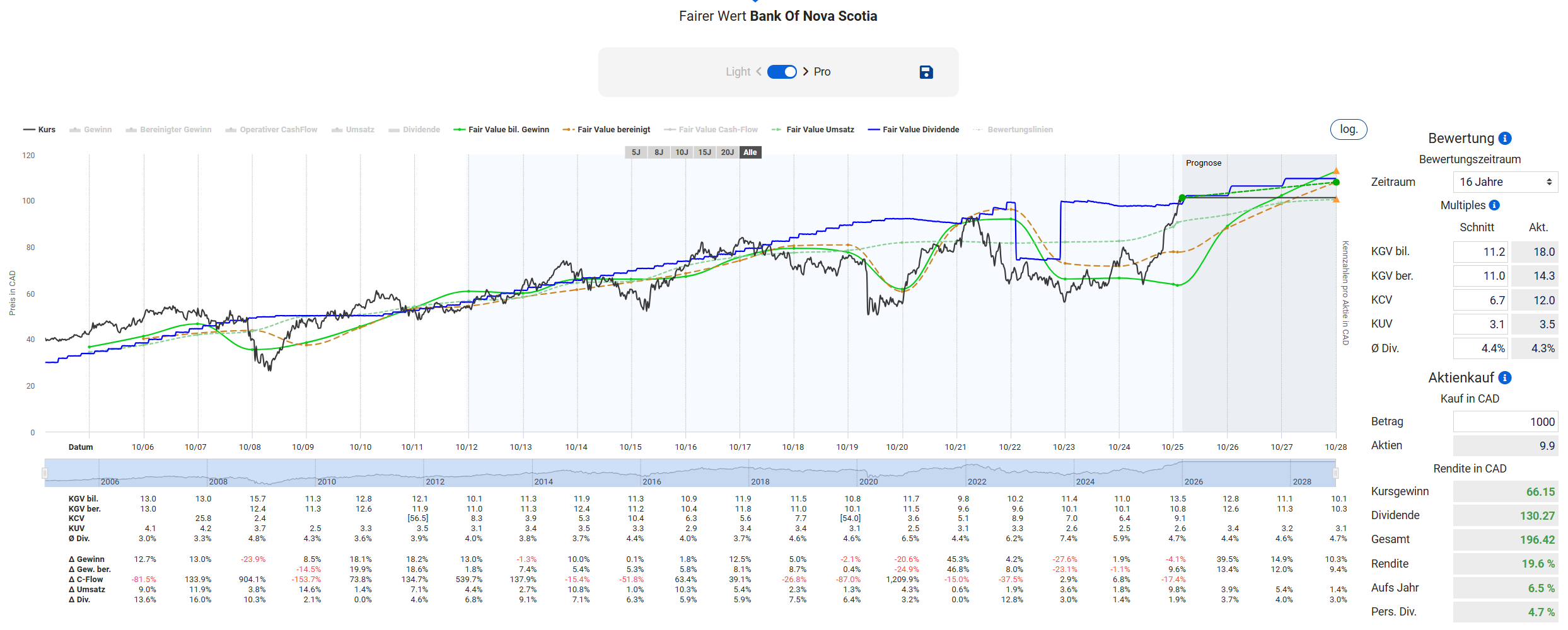Open the Multiples info icon
The height and width of the screenshot is (630, 1568).
coord(1494,205)
